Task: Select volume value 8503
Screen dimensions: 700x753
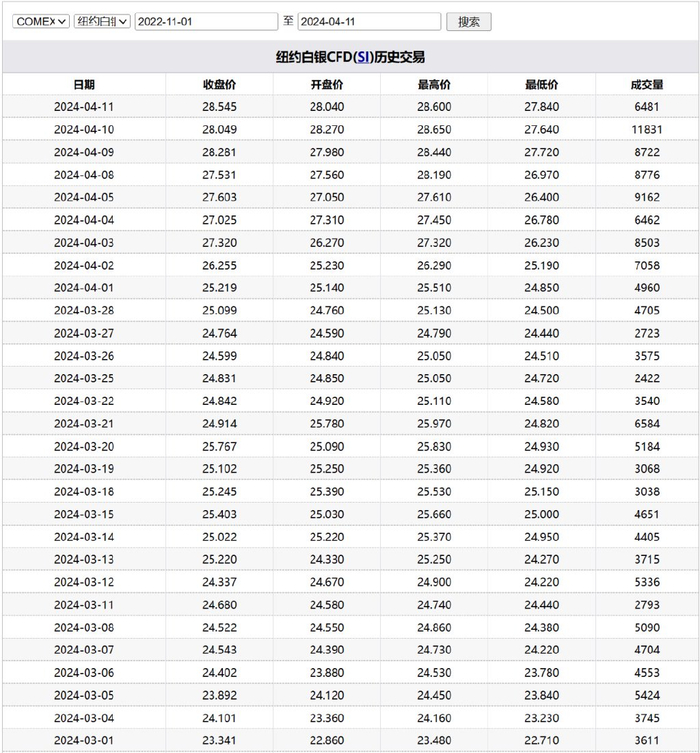Action: [647, 243]
